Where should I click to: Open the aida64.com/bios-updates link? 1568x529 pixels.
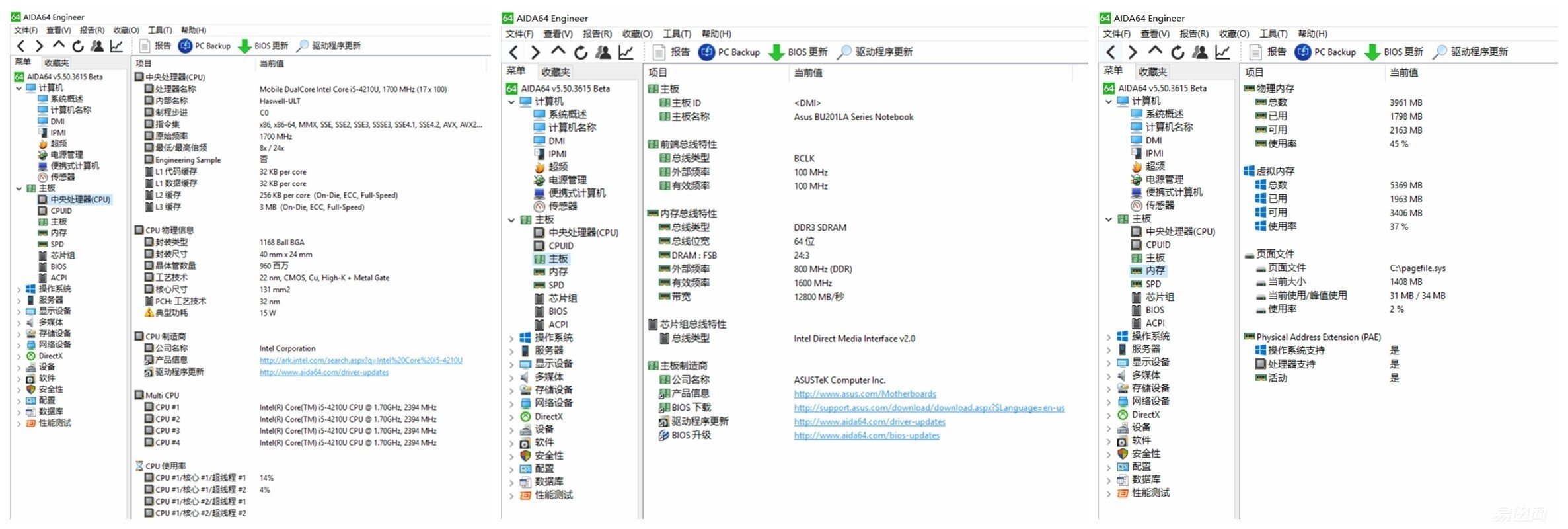tap(866, 436)
